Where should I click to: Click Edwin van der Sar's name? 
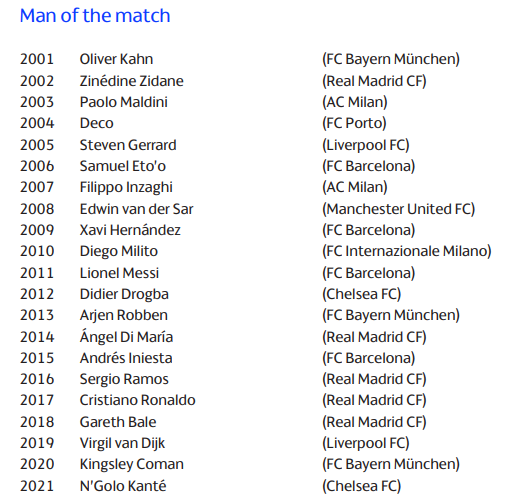tap(136, 209)
